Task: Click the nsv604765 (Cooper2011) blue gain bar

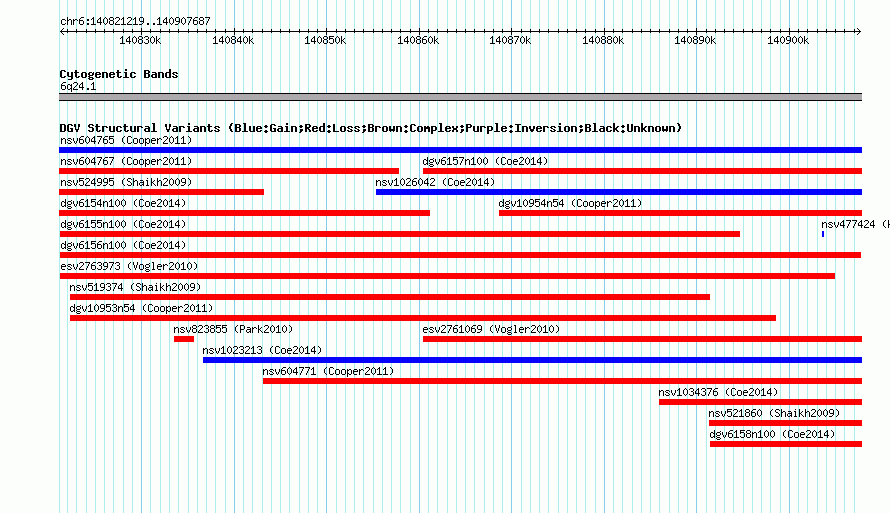Action: pos(460,150)
